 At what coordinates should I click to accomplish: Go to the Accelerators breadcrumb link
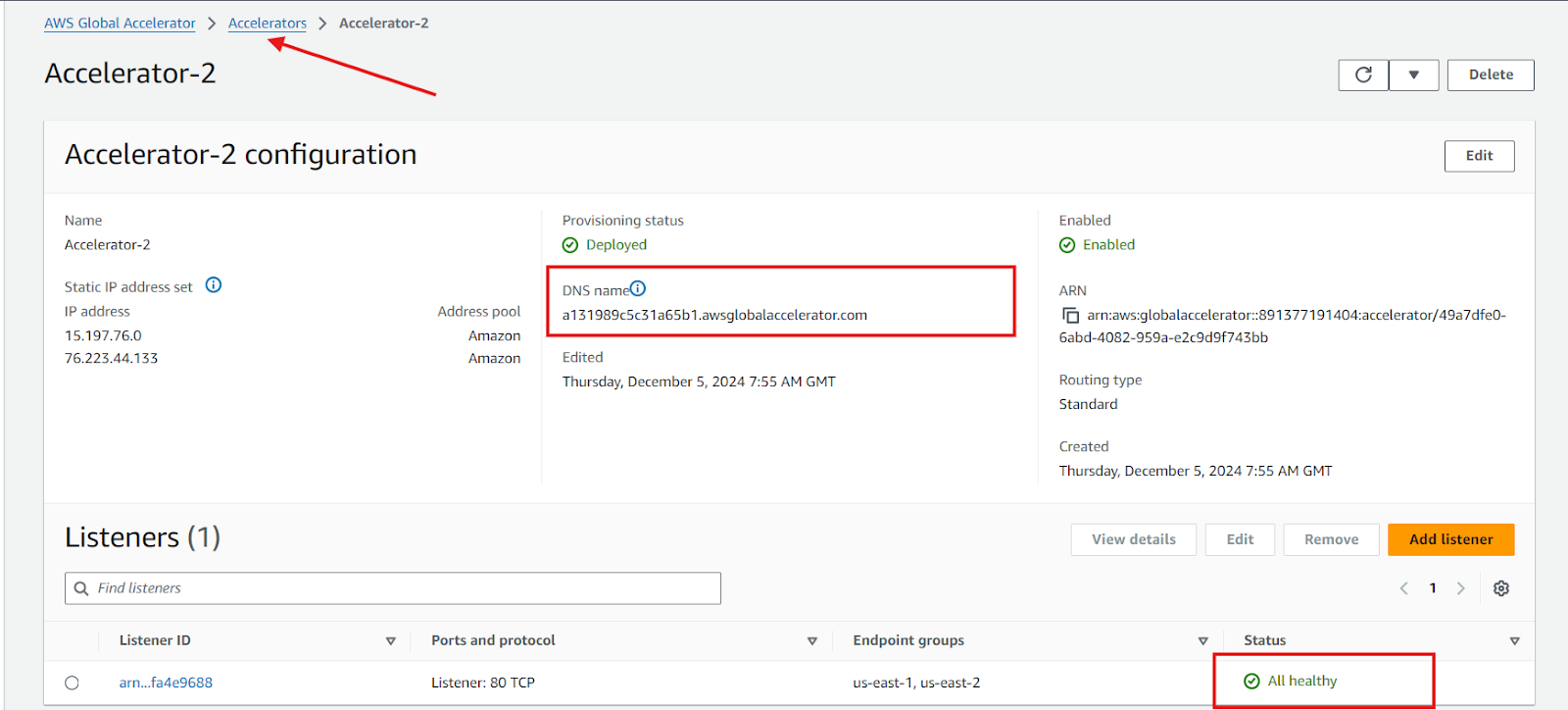(x=268, y=23)
